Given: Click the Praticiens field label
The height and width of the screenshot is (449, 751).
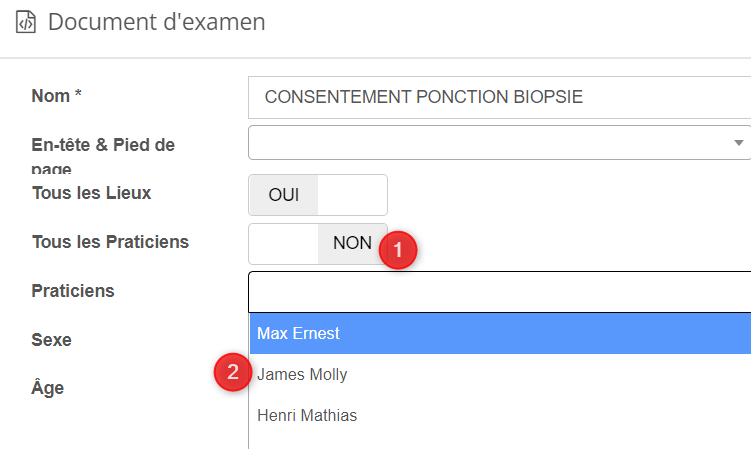Looking at the screenshot, I should coord(73,291).
